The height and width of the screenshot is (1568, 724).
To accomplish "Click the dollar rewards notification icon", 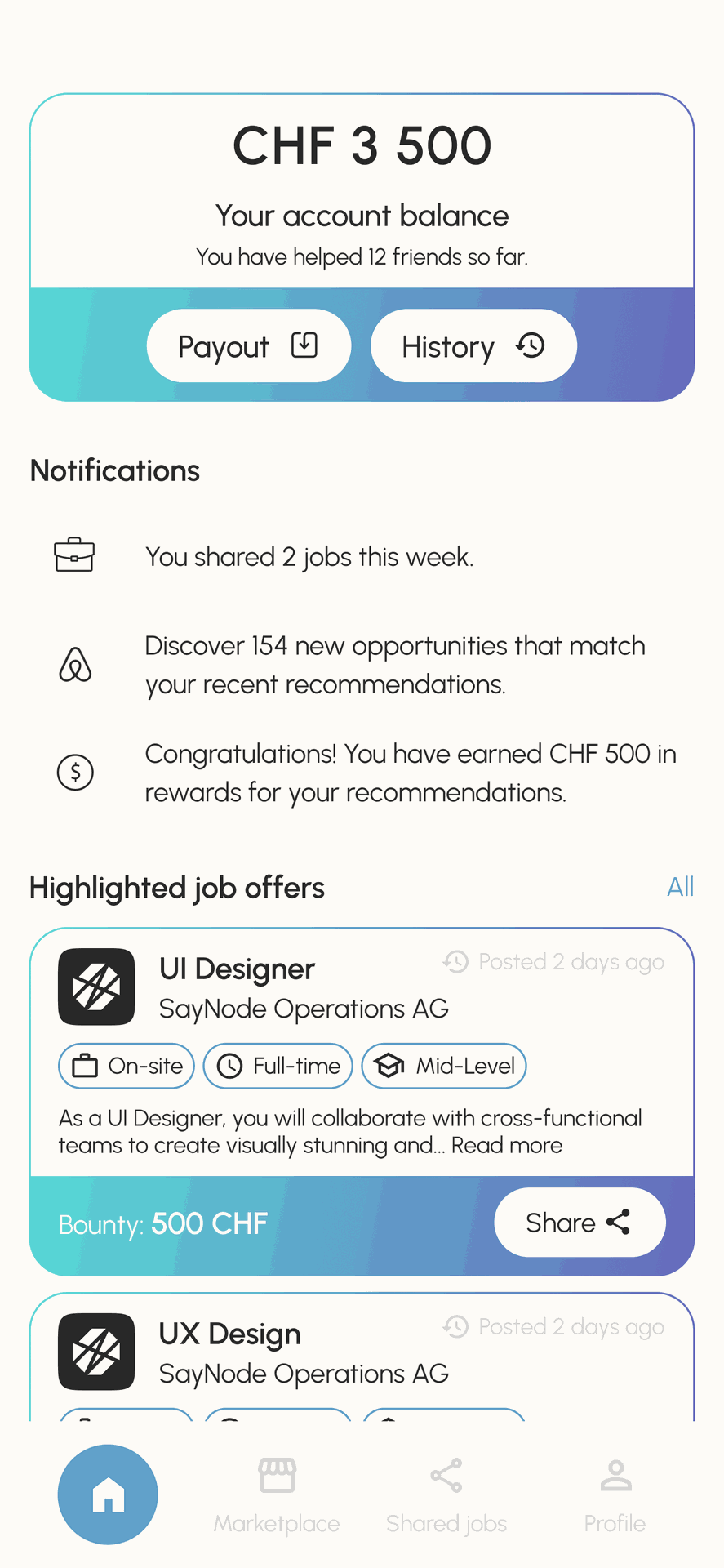I will tap(75, 772).
